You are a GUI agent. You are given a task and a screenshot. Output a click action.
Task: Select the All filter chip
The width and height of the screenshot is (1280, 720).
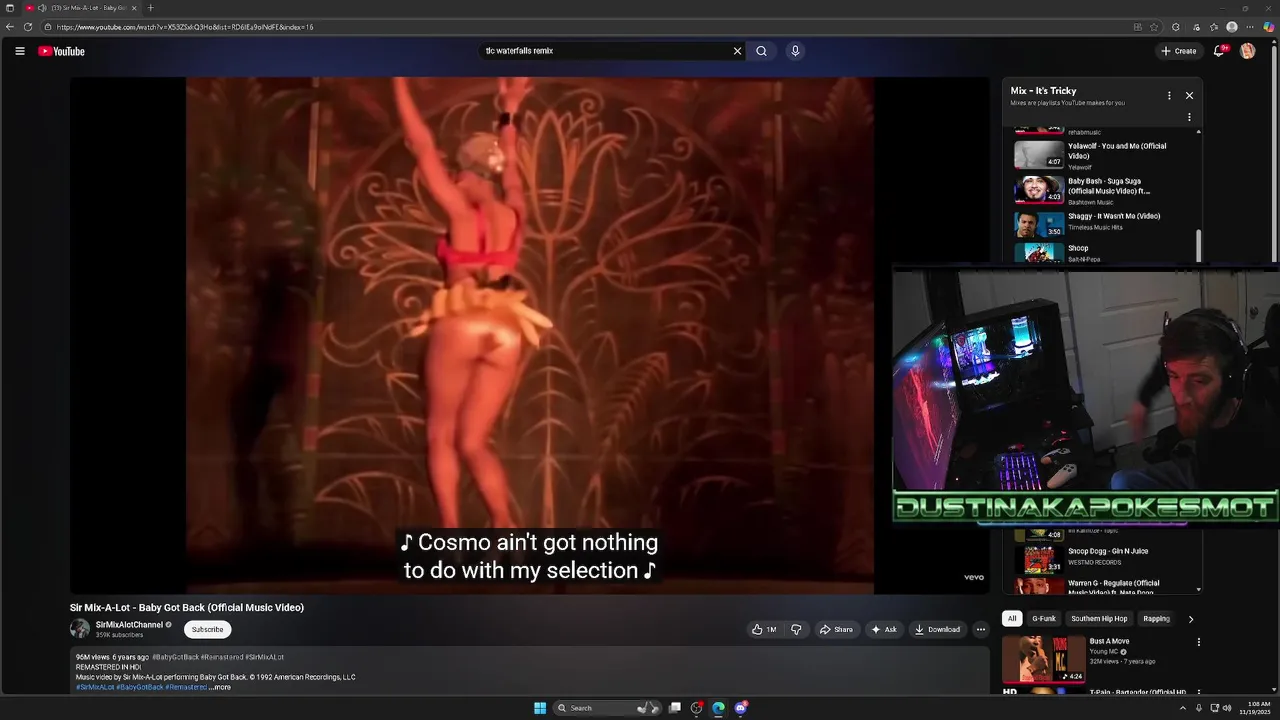(x=1012, y=619)
